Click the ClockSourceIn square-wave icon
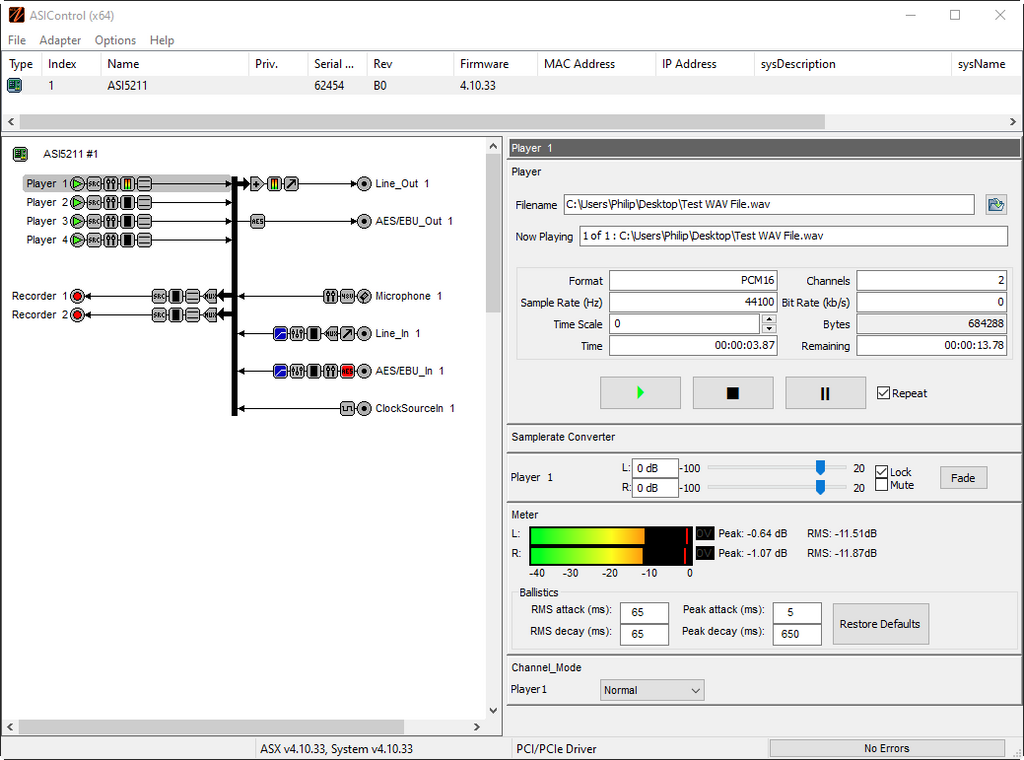Screen dimensions: 1024x760 347,408
